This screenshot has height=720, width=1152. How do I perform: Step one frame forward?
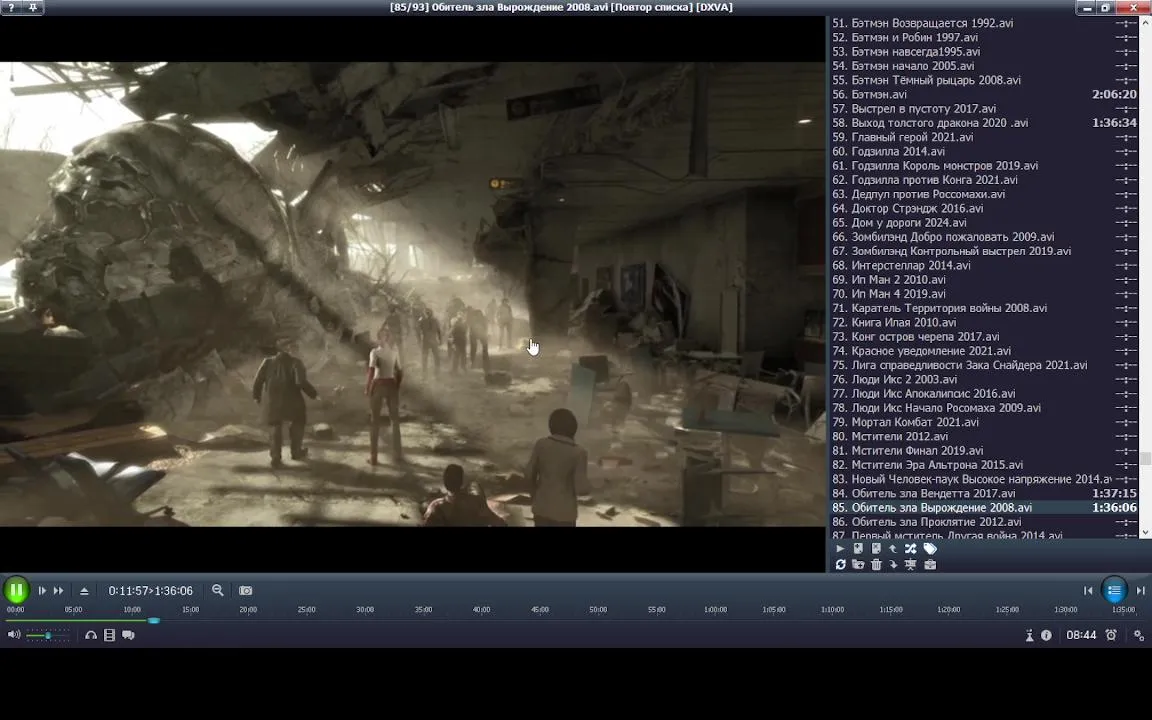click(x=42, y=591)
